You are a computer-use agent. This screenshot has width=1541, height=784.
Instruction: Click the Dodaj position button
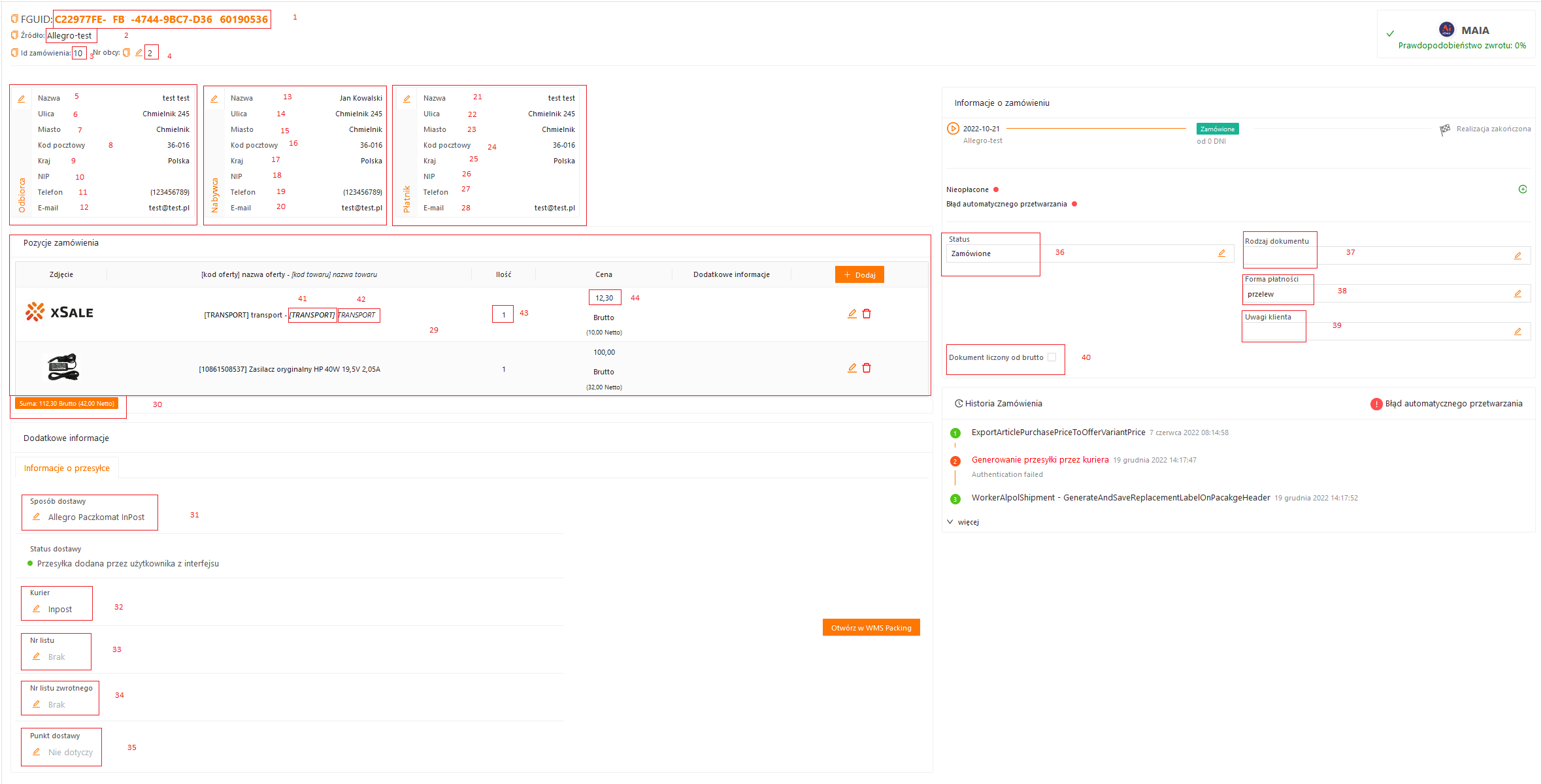pyautogui.click(x=859, y=275)
